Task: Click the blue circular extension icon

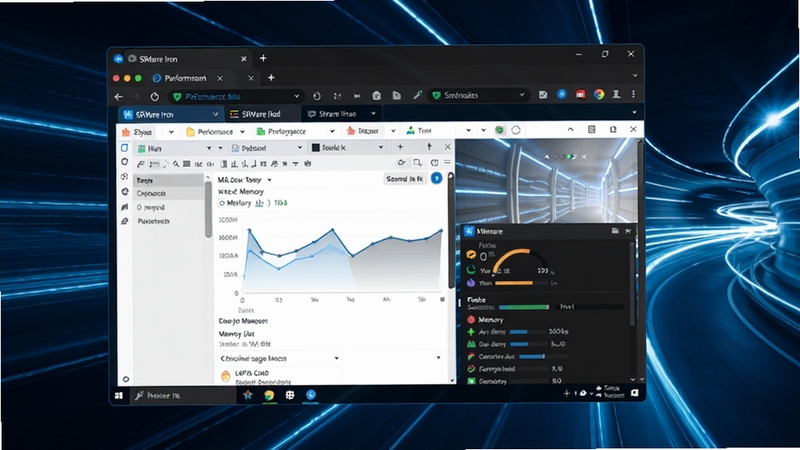Action: coord(562,94)
